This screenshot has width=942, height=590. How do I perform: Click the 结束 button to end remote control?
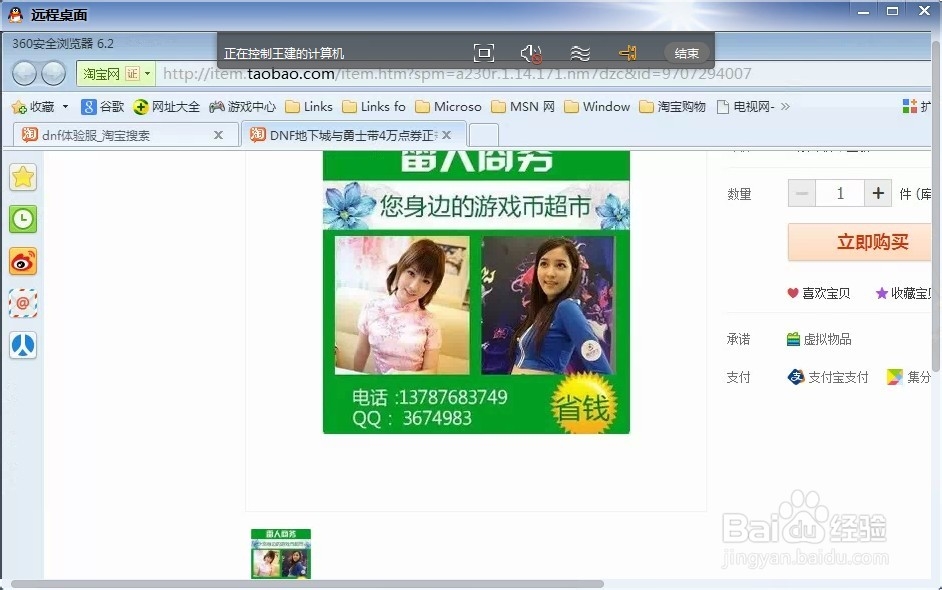687,53
